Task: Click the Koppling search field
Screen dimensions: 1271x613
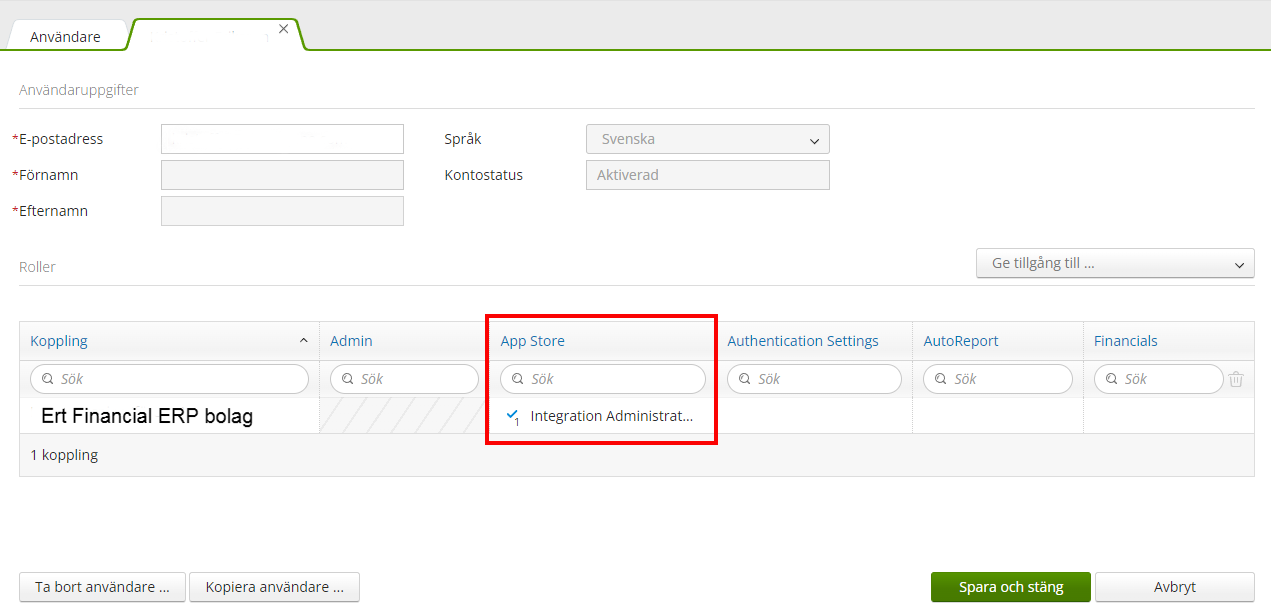Action: click(x=169, y=379)
